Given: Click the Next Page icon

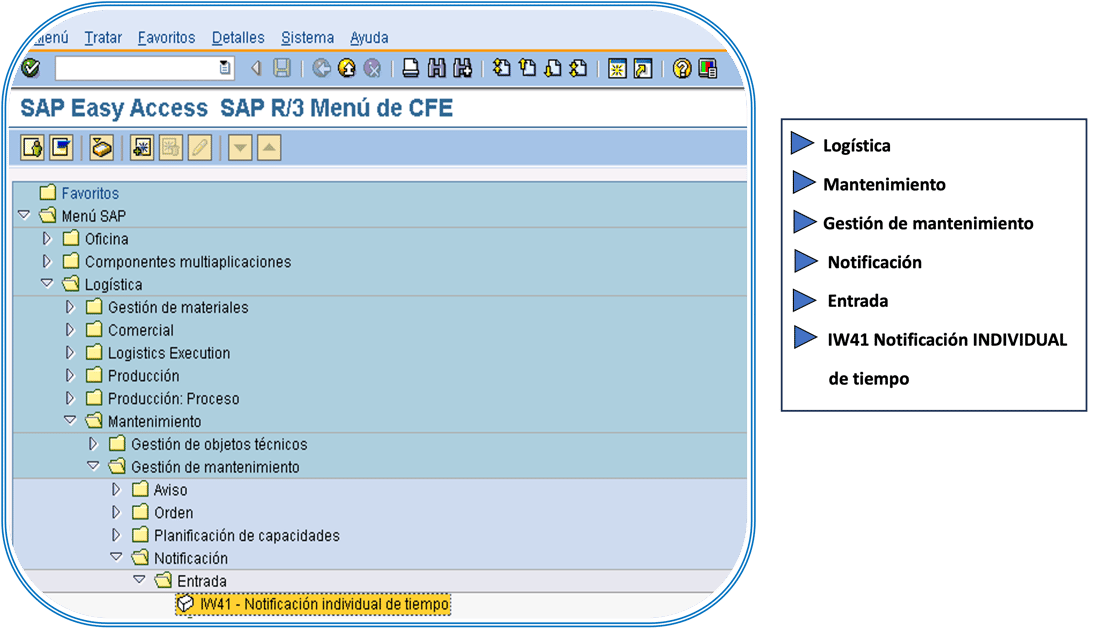Looking at the screenshot, I should (x=553, y=68).
